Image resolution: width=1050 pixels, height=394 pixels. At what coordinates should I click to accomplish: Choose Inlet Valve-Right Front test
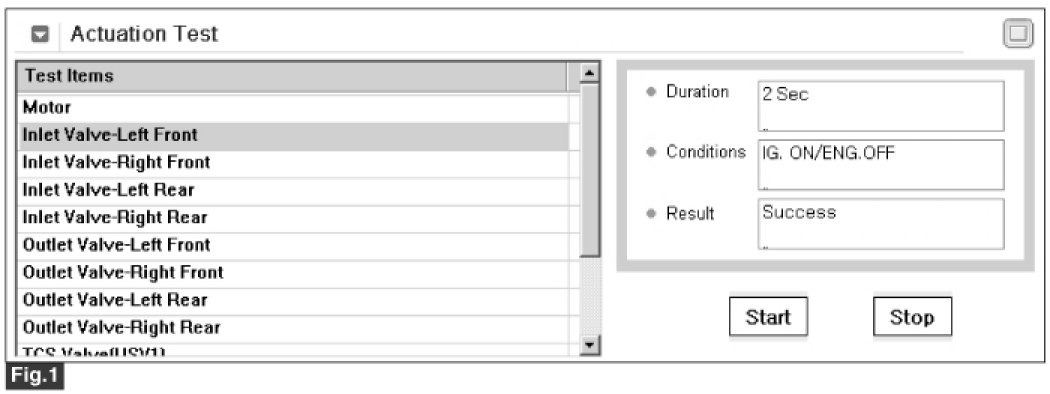point(293,163)
